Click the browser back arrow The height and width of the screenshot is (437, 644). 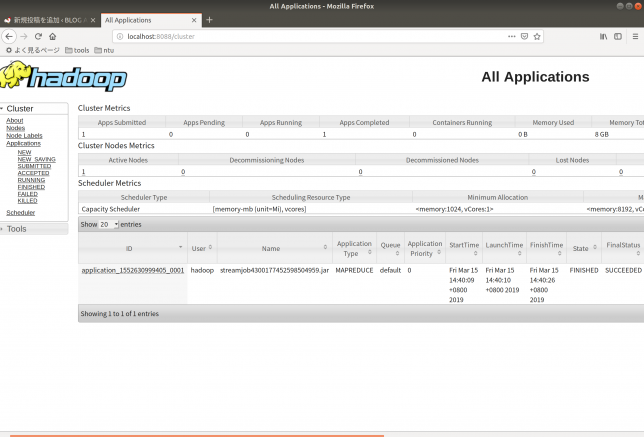(x=10, y=36)
